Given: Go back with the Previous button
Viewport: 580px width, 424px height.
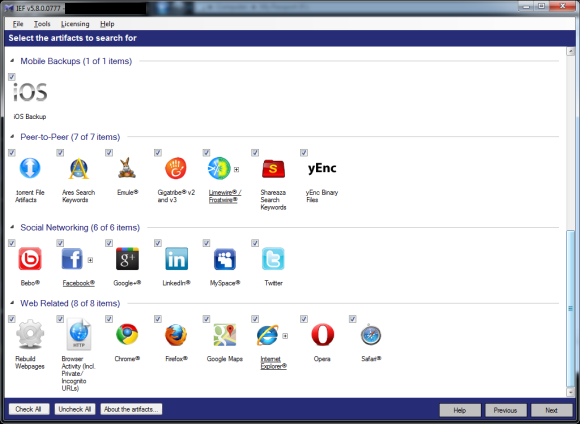Looking at the screenshot, I should pyautogui.click(x=505, y=410).
